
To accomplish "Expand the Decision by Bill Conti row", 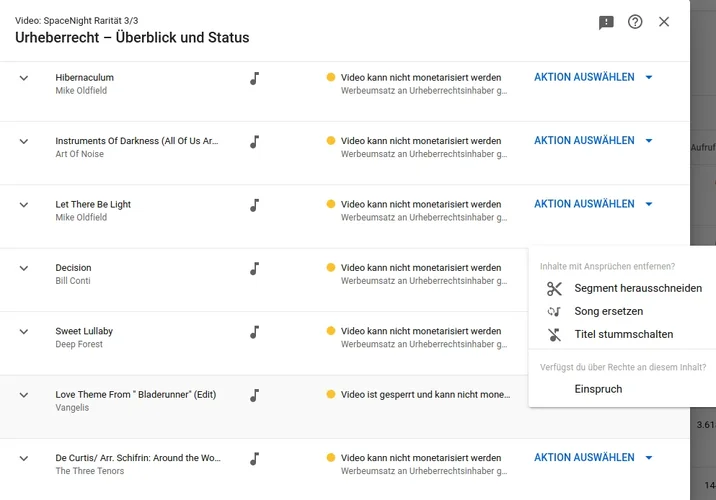I will click(24, 268).
